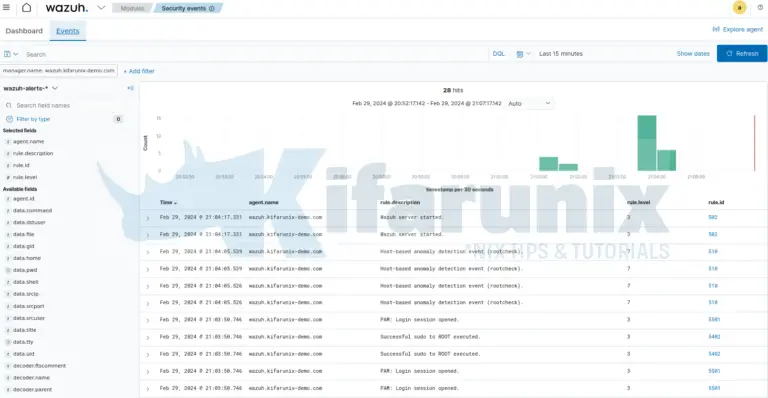Click the rule.id column header
Image resolution: width=768 pixels, height=398 pixels.
(716, 202)
